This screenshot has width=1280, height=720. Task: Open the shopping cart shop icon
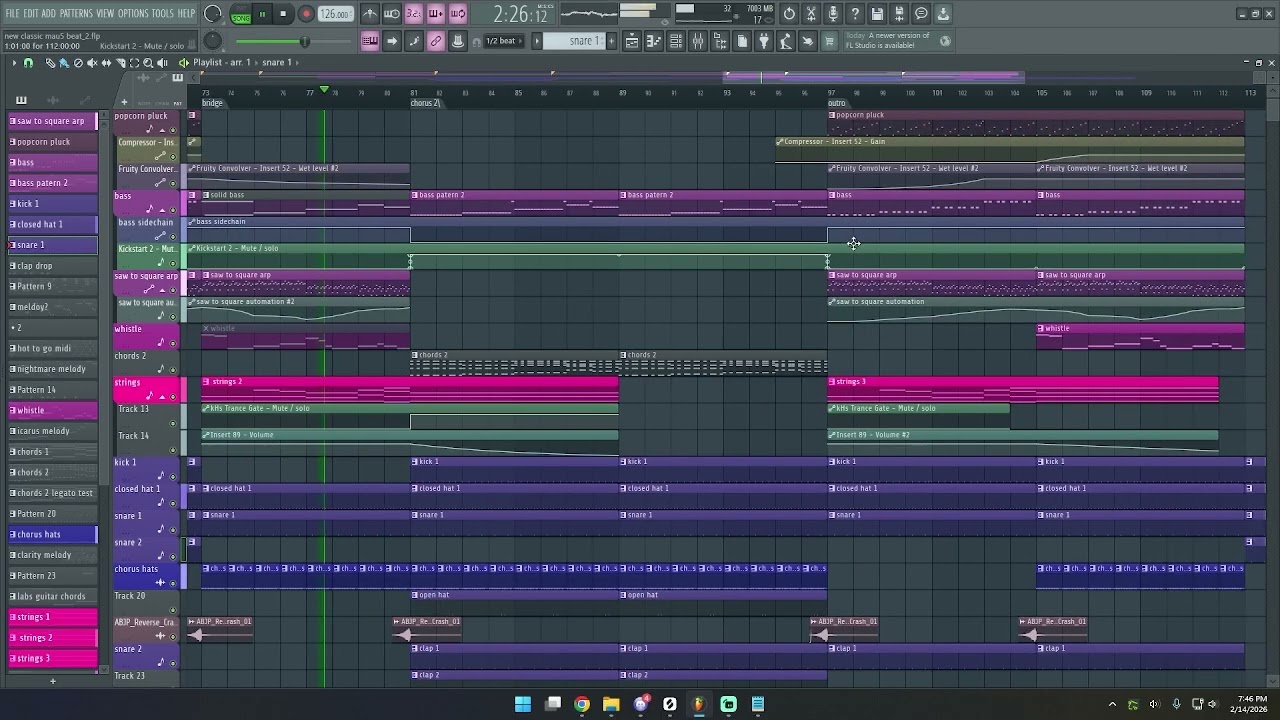pos(828,41)
